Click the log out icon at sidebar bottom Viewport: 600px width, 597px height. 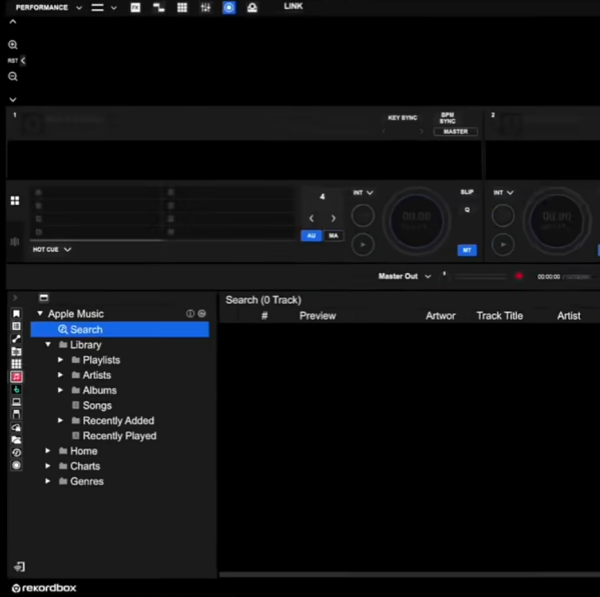pos(19,567)
